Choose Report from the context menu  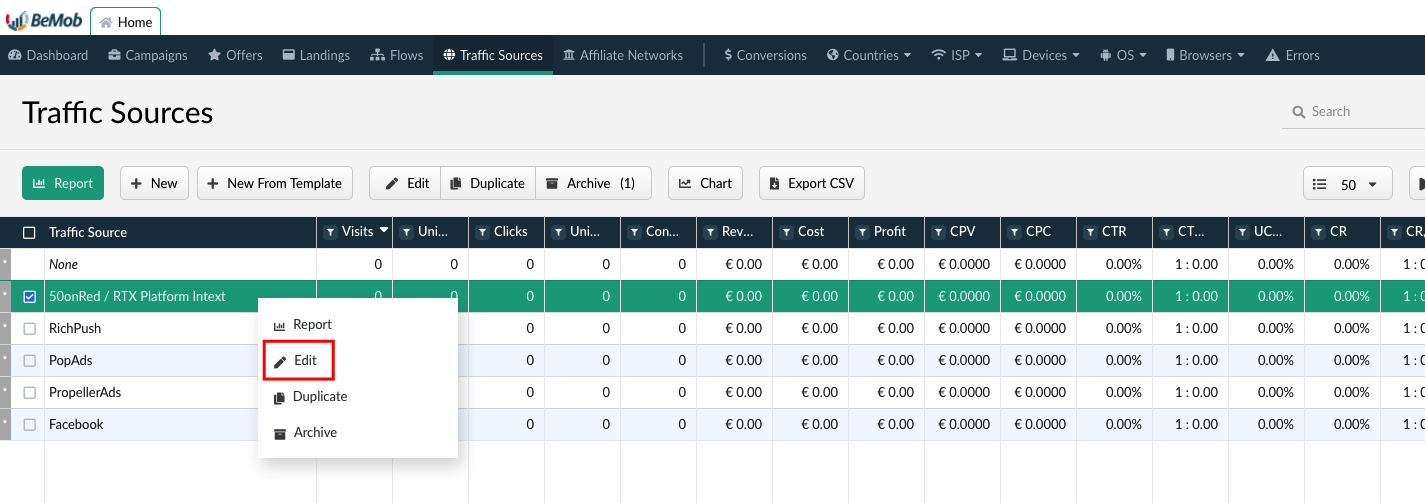358,325
